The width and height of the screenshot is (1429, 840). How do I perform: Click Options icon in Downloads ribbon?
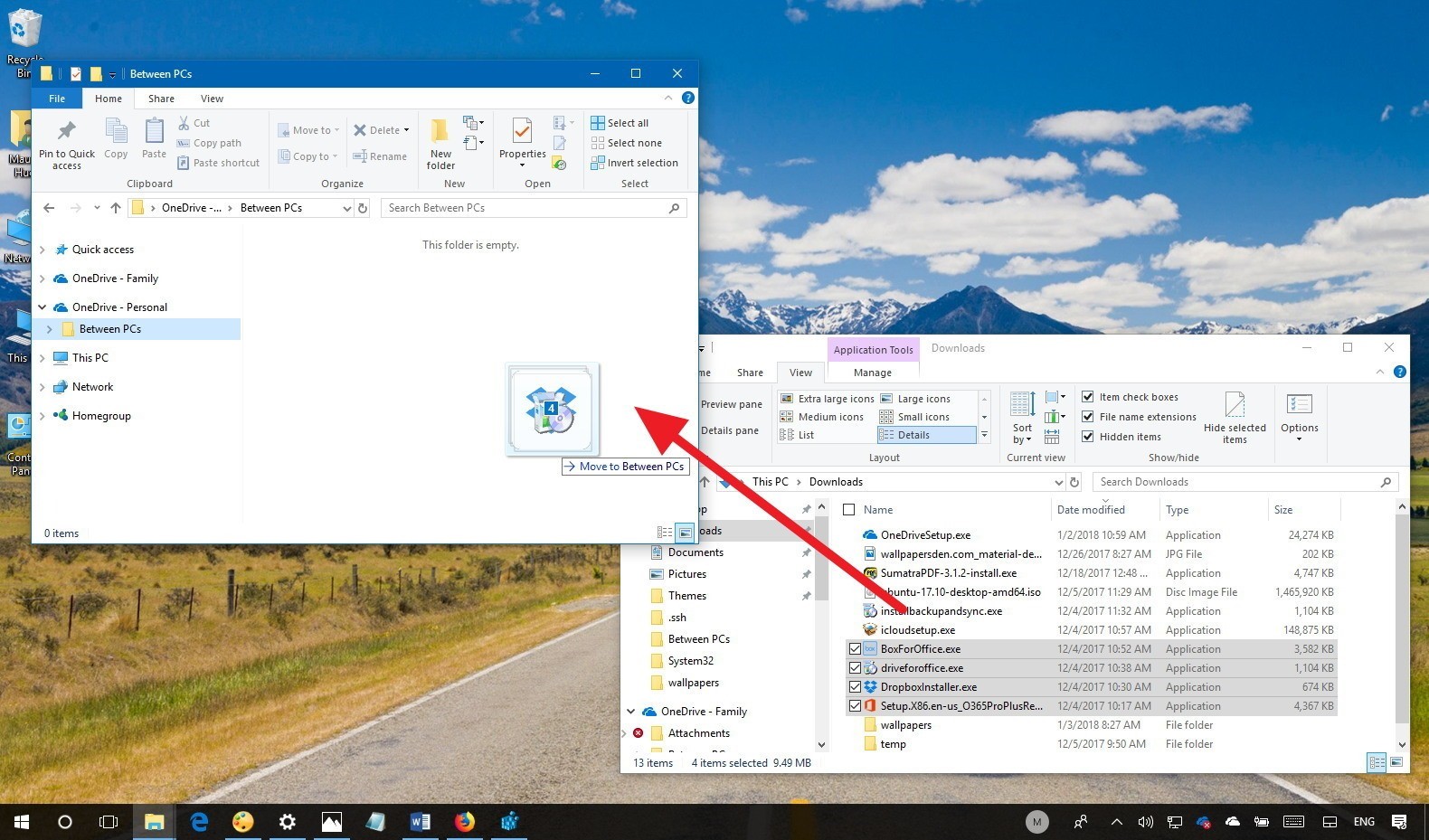(x=1300, y=405)
